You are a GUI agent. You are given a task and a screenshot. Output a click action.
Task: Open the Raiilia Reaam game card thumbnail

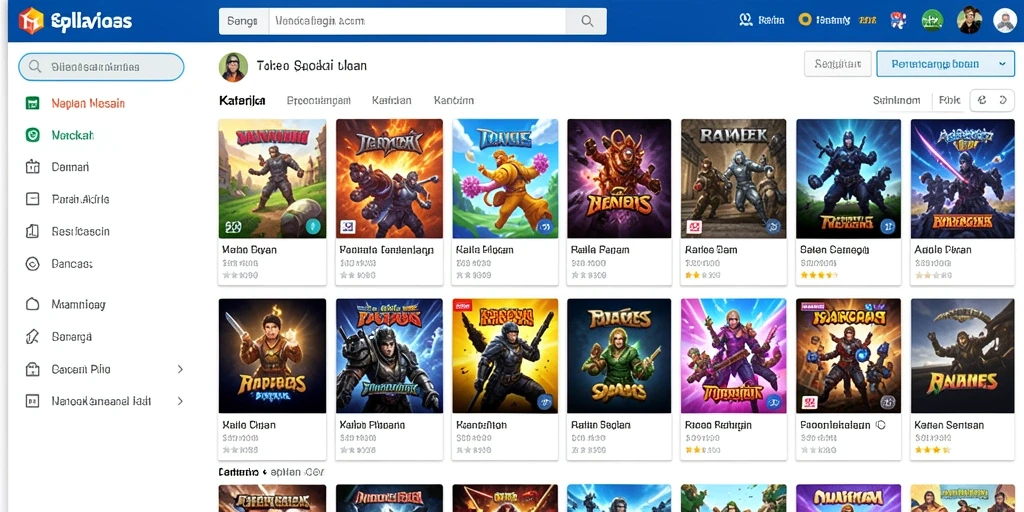click(619, 178)
